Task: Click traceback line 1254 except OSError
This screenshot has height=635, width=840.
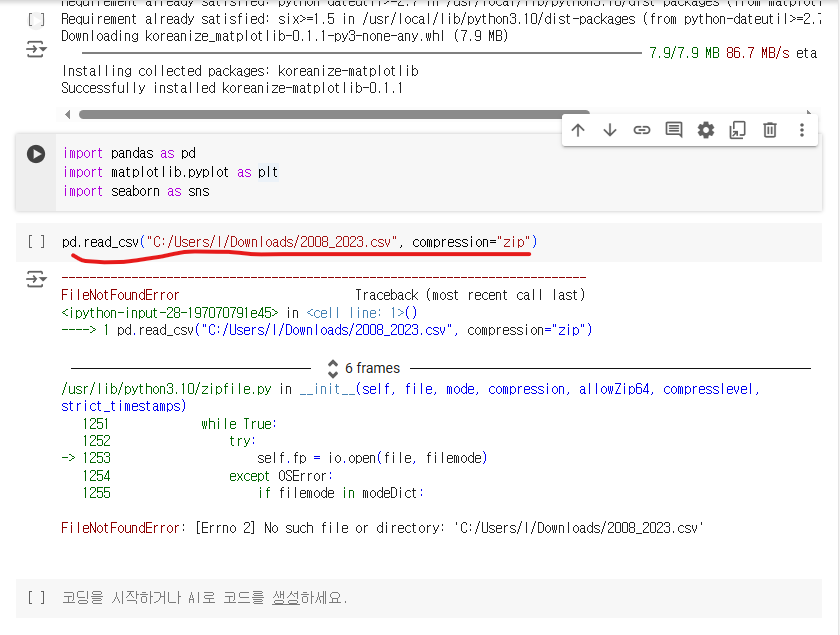Action: pyautogui.click(x=207, y=476)
